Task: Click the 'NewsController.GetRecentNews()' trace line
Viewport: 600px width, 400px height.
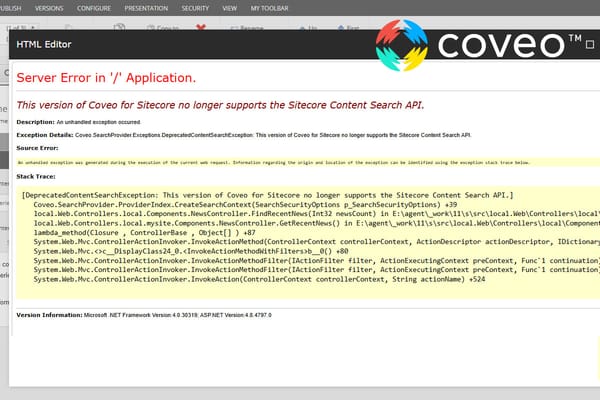Action: [x=316, y=223]
